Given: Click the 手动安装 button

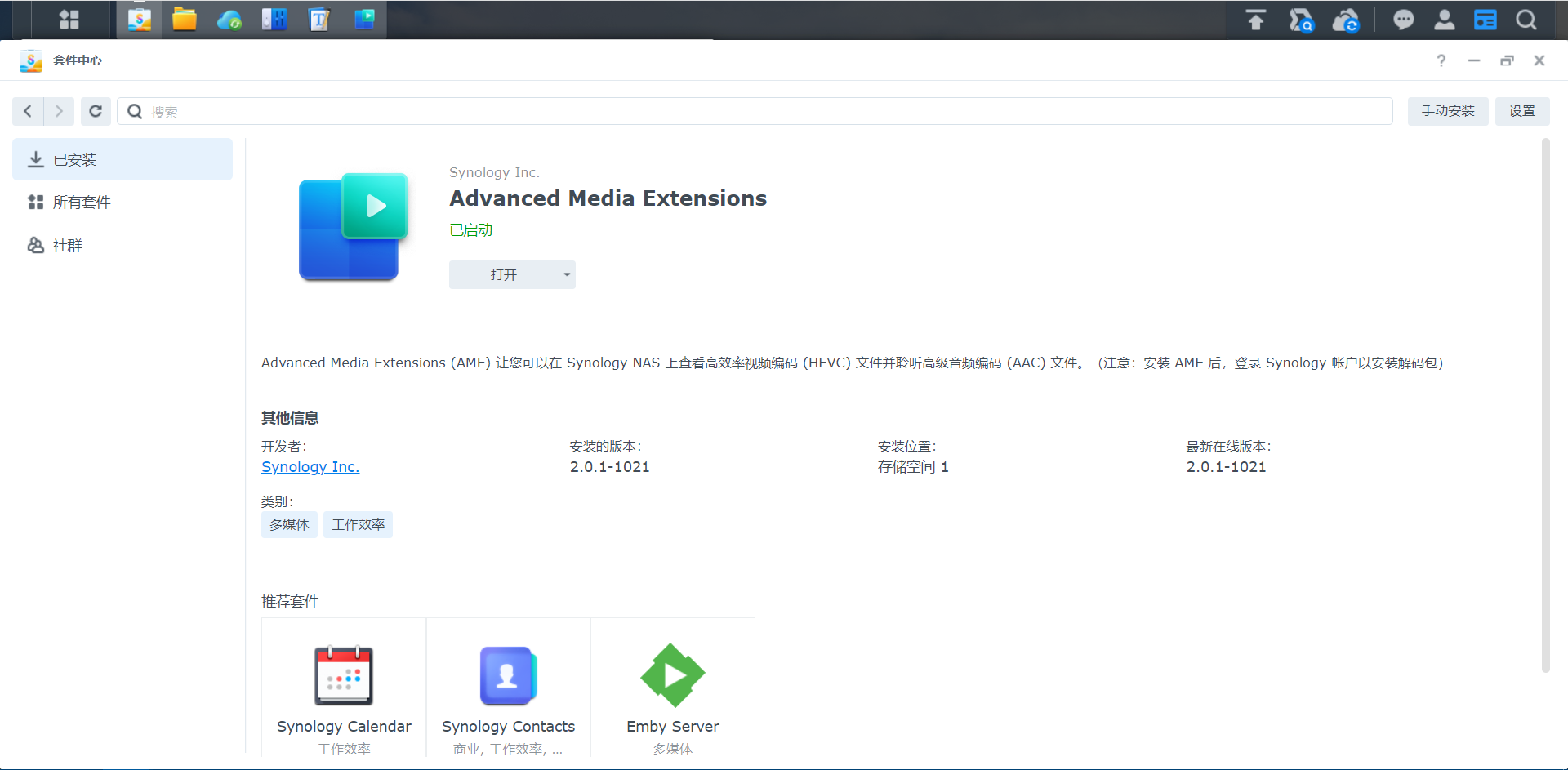Looking at the screenshot, I should 1448,111.
